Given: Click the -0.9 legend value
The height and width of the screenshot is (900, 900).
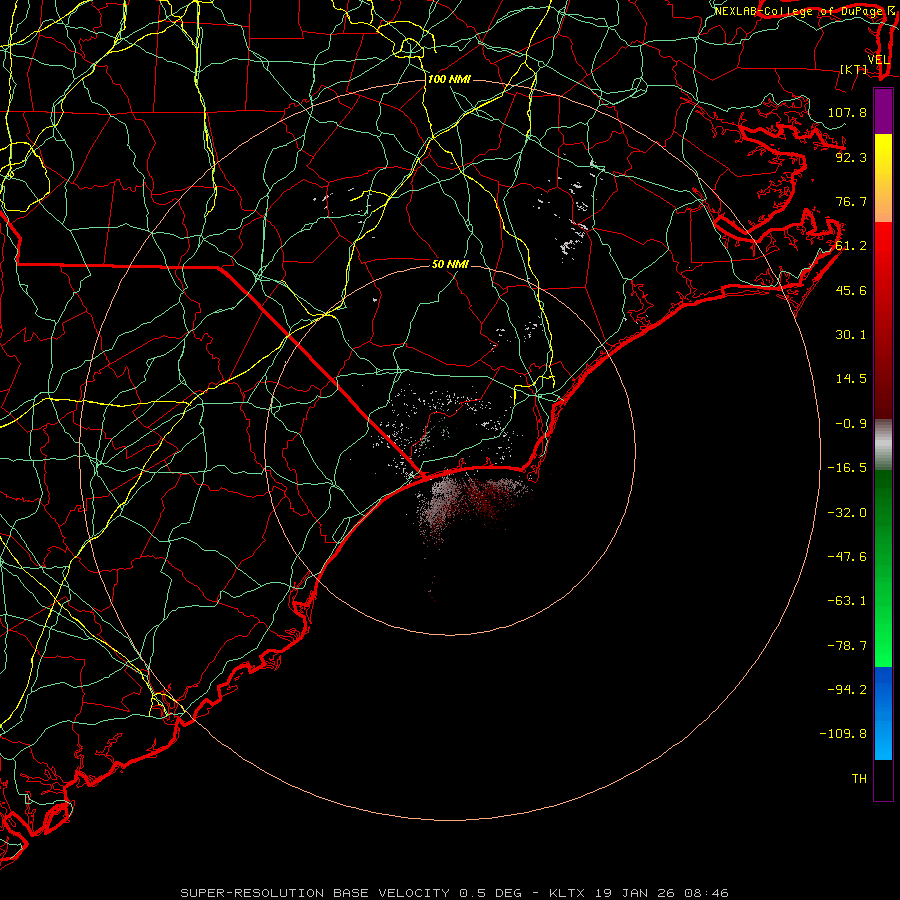Looking at the screenshot, I should pos(851,424).
